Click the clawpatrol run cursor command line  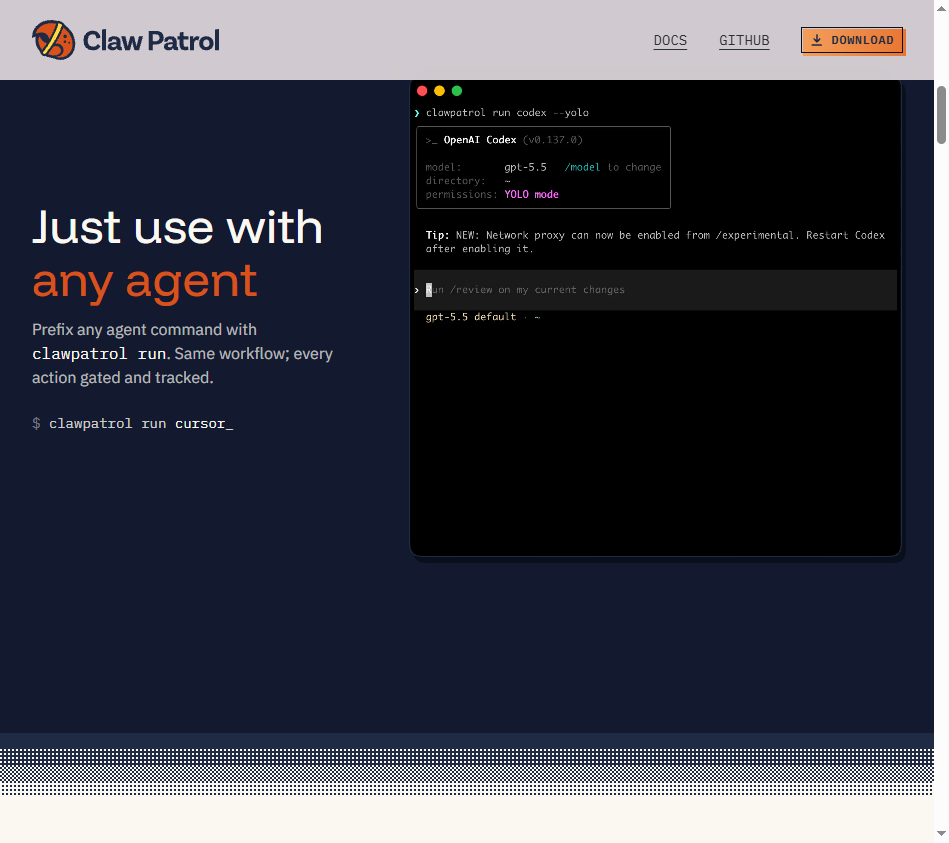[133, 424]
